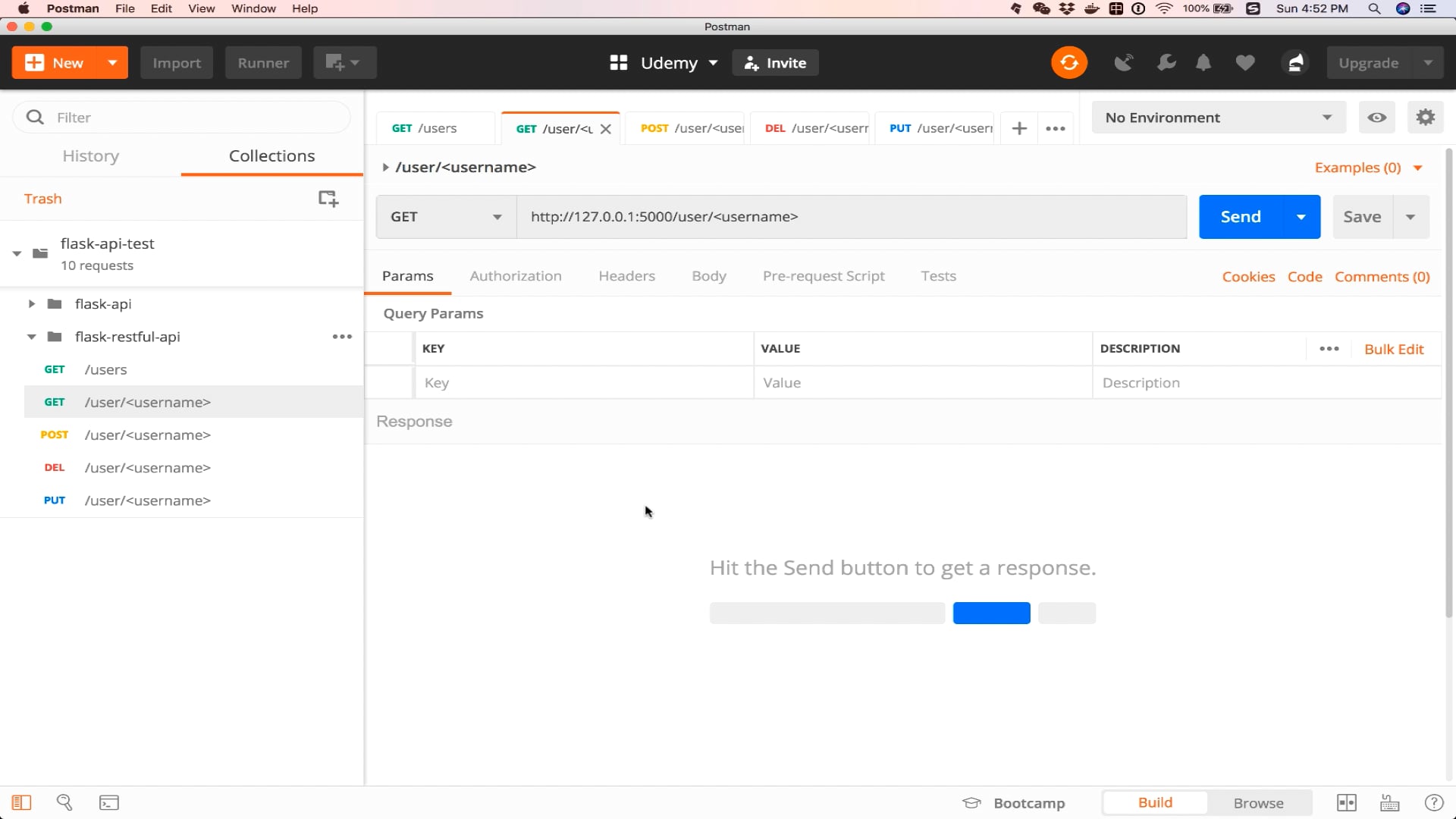Click the Find and Replace icon
This screenshot has height=819, width=1456.
point(64,803)
